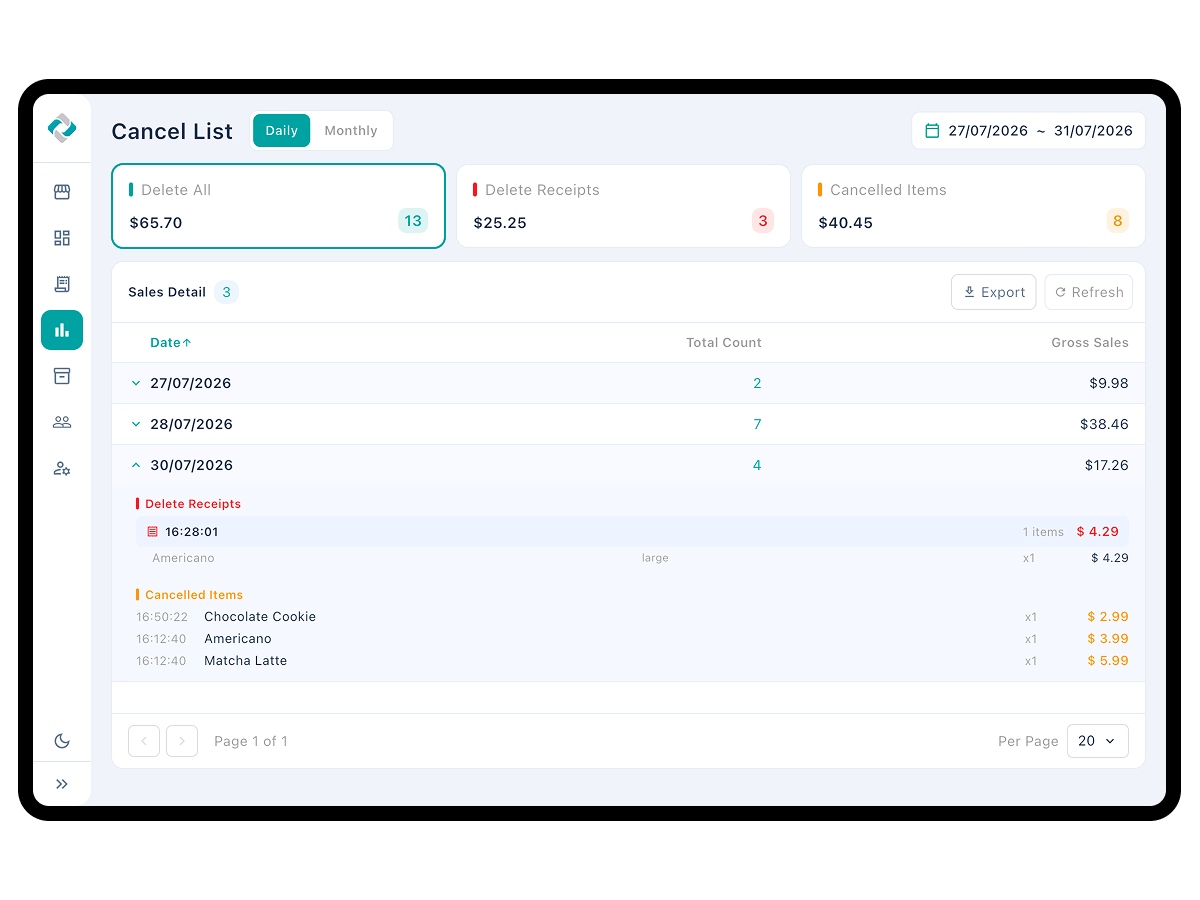1200x900 pixels.
Task: Select the Delete All summary card
Action: (x=279, y=206)
